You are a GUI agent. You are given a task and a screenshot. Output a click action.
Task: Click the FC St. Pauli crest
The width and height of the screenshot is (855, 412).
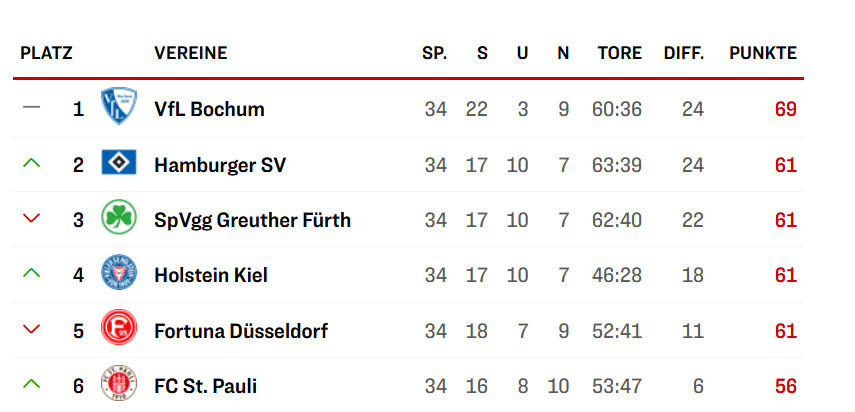point(119,383)
